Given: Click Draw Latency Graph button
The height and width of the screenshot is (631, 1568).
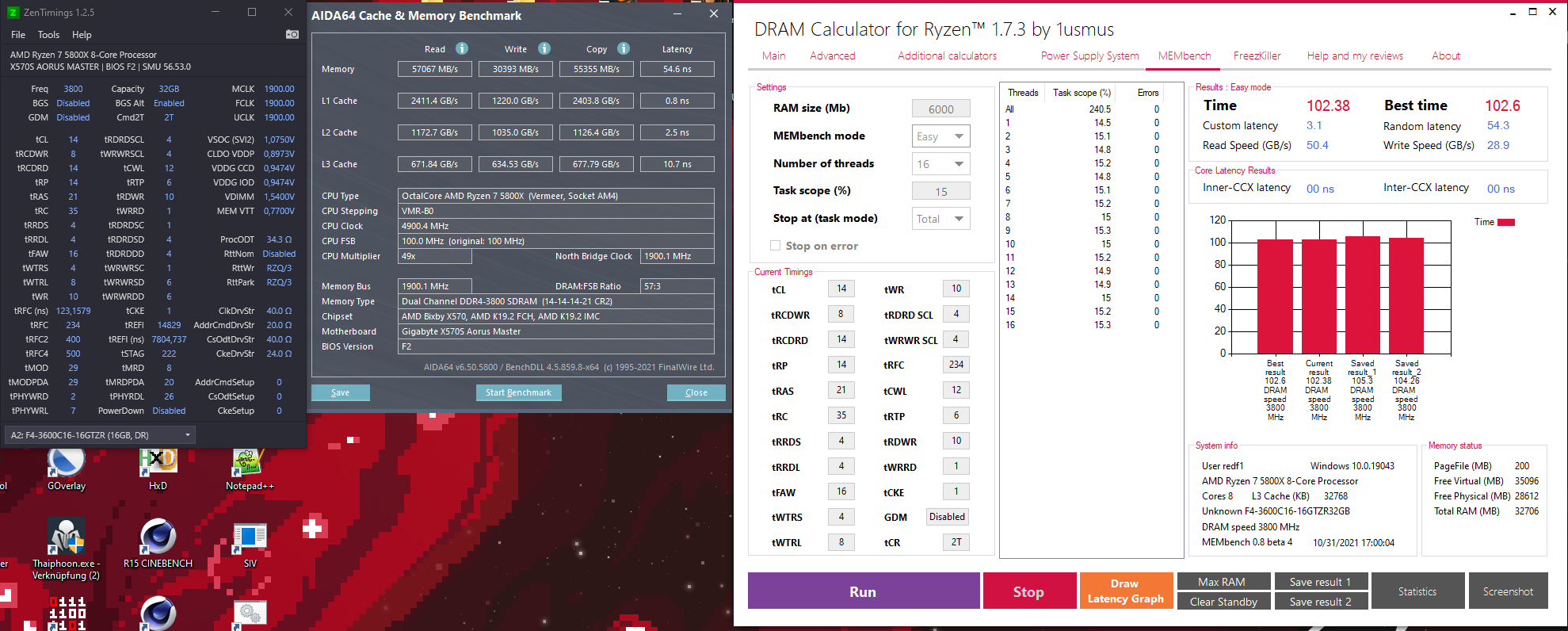Looking at the screenshot, I should click(1125, 591).
